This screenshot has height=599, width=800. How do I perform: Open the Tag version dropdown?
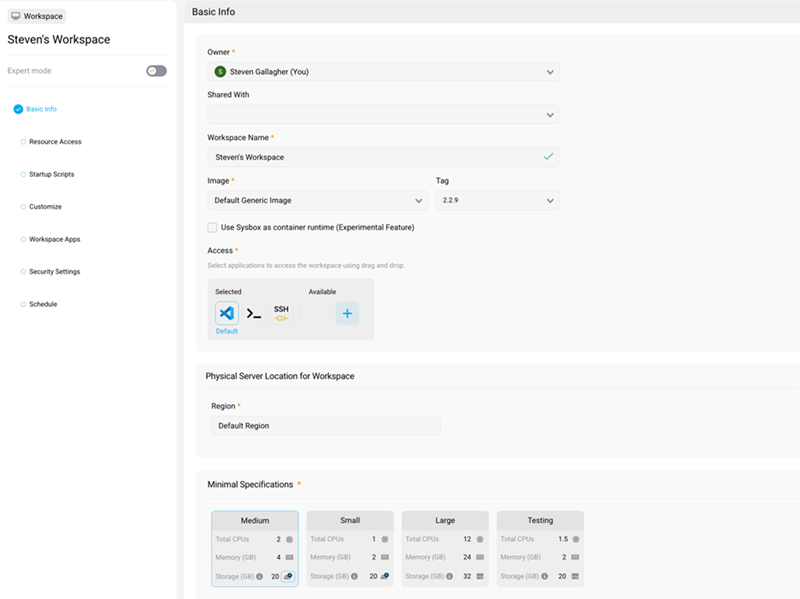tap(495, 200)
